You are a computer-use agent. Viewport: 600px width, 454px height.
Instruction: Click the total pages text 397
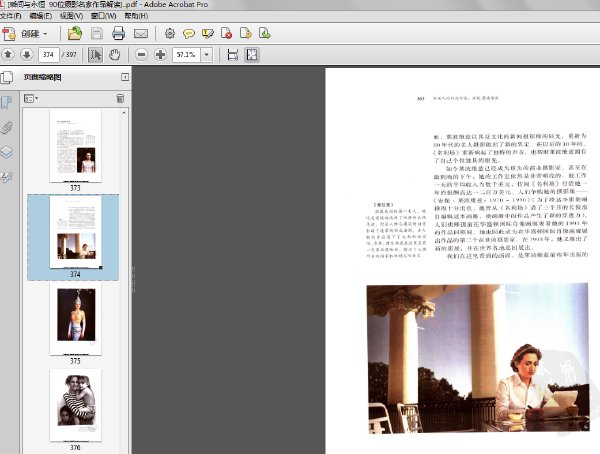[71, 55]
